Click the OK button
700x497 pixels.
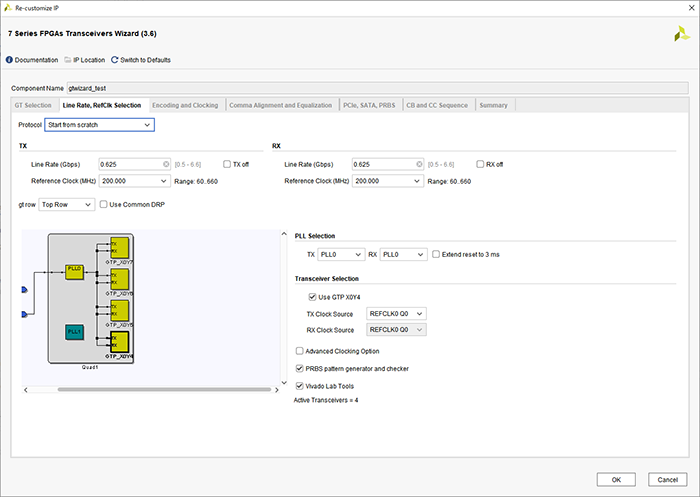616,480
